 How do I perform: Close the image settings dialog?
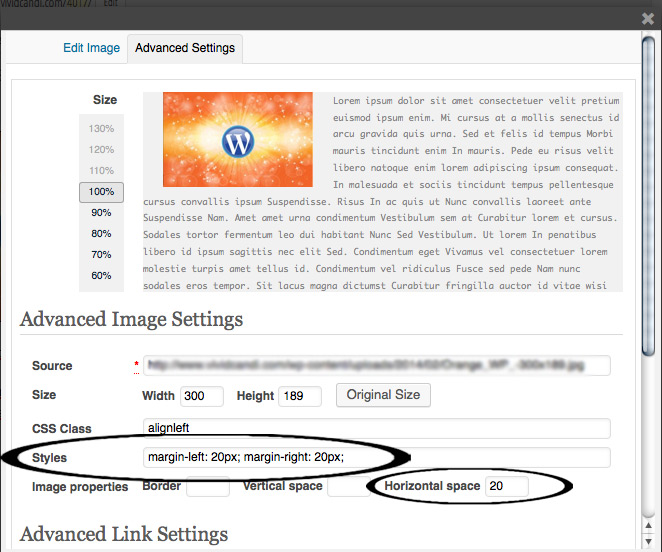[647, 18]
